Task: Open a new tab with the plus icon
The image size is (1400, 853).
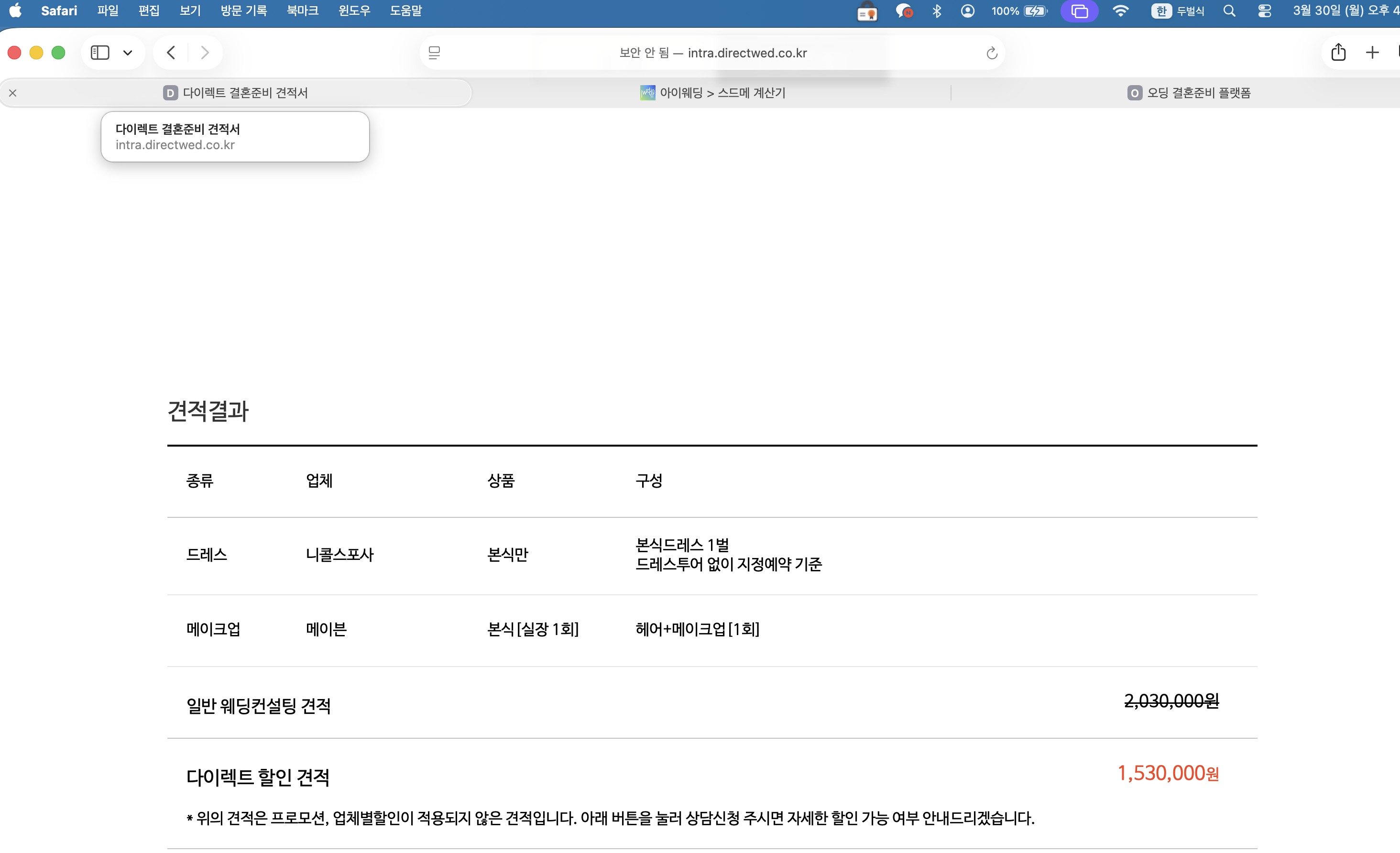Action: 1372,52
